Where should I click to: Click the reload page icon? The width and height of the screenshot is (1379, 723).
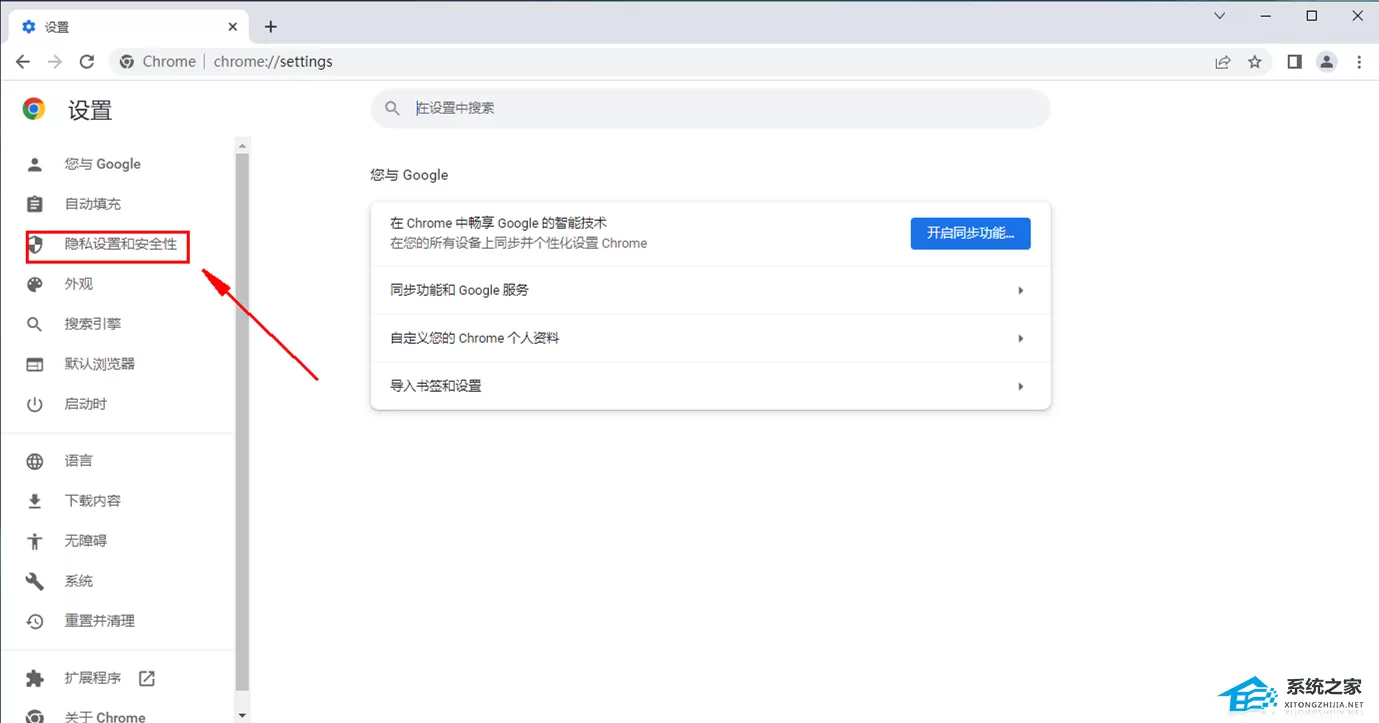tap(87, 61)
